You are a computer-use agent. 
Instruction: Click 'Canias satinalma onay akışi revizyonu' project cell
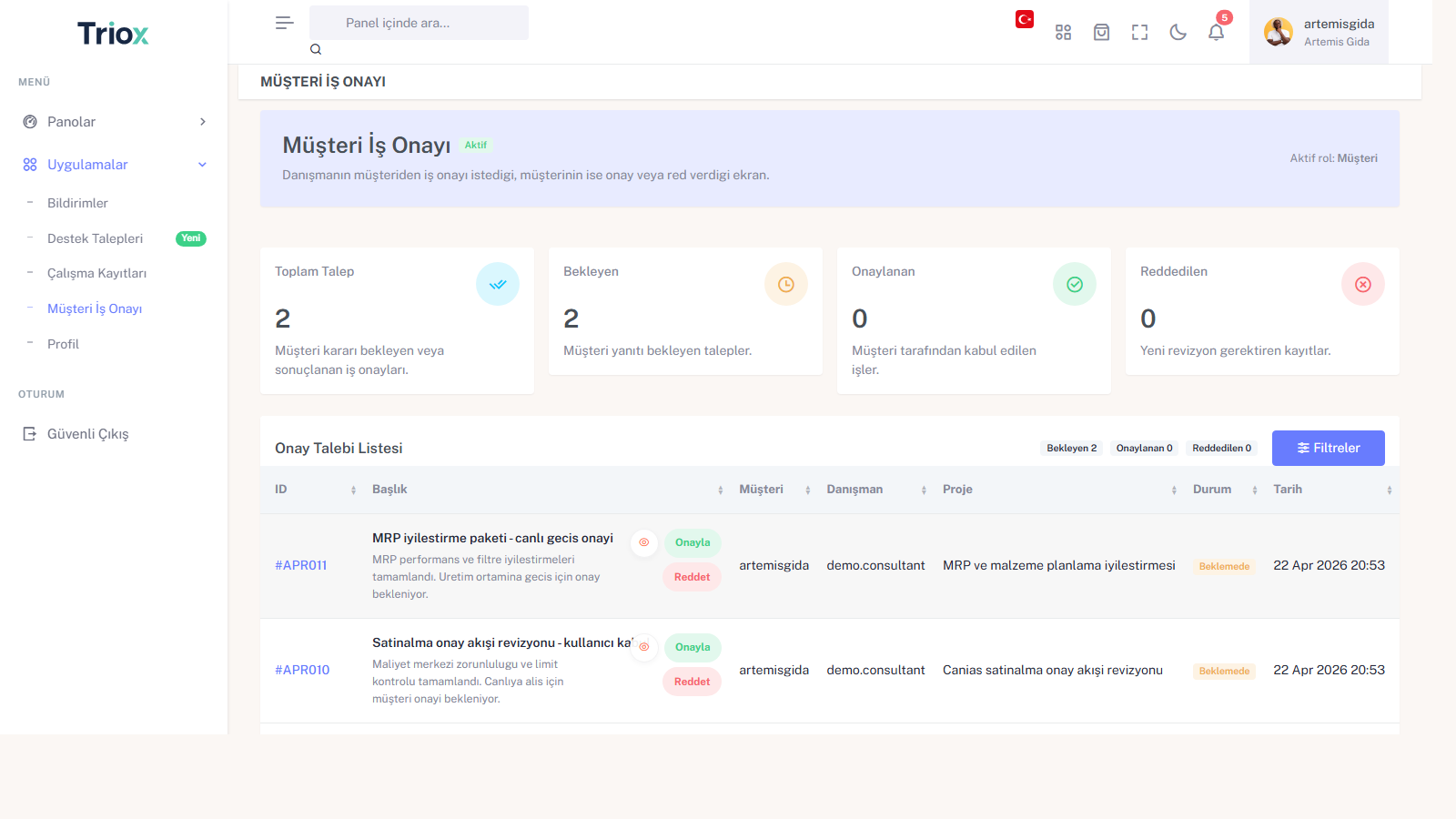click(1053, 670)
